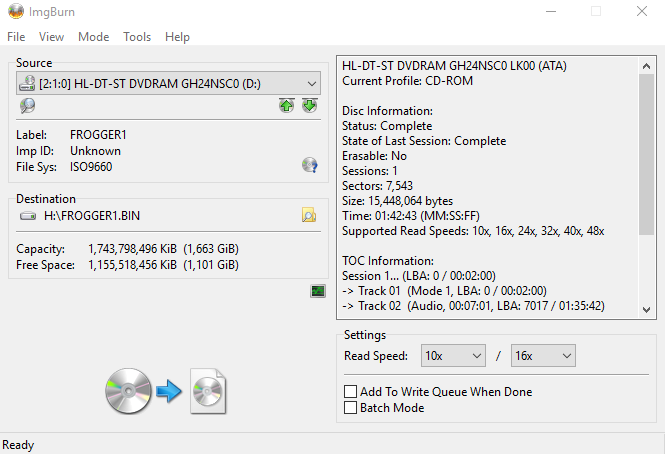Click the Erasable: No line
The height and width of the screenshot is (454, 665).
tap(374, 156)
